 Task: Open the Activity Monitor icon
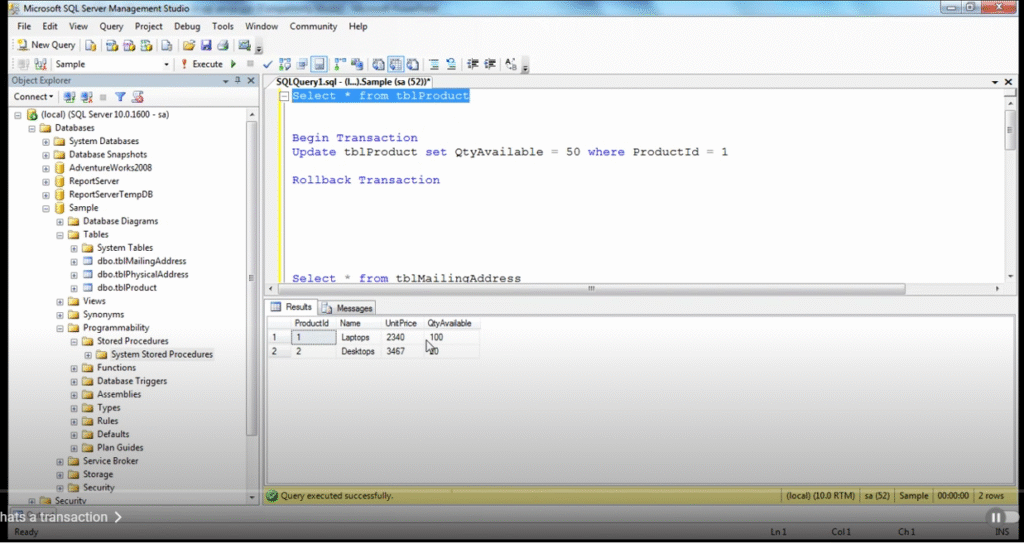pyautogui.click(x=244, y=45)
